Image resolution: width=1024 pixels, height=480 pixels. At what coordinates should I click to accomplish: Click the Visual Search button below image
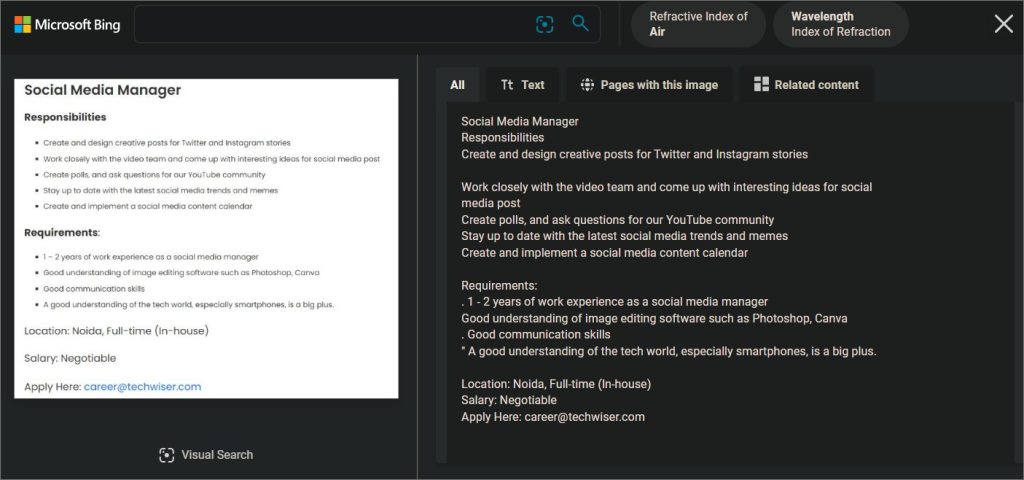[206, 455]
